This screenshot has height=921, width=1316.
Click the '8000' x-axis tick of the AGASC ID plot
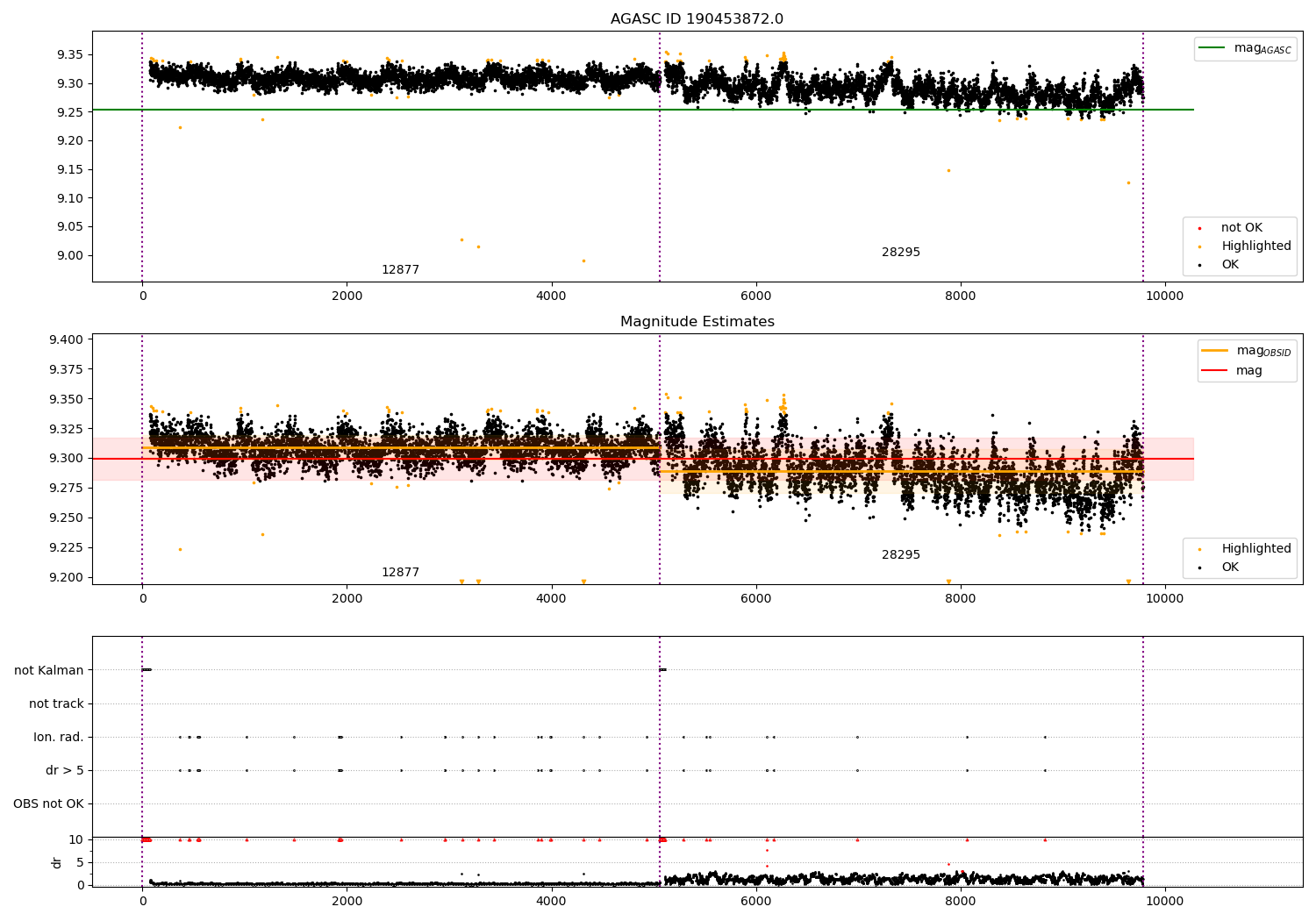pos(960,296)
